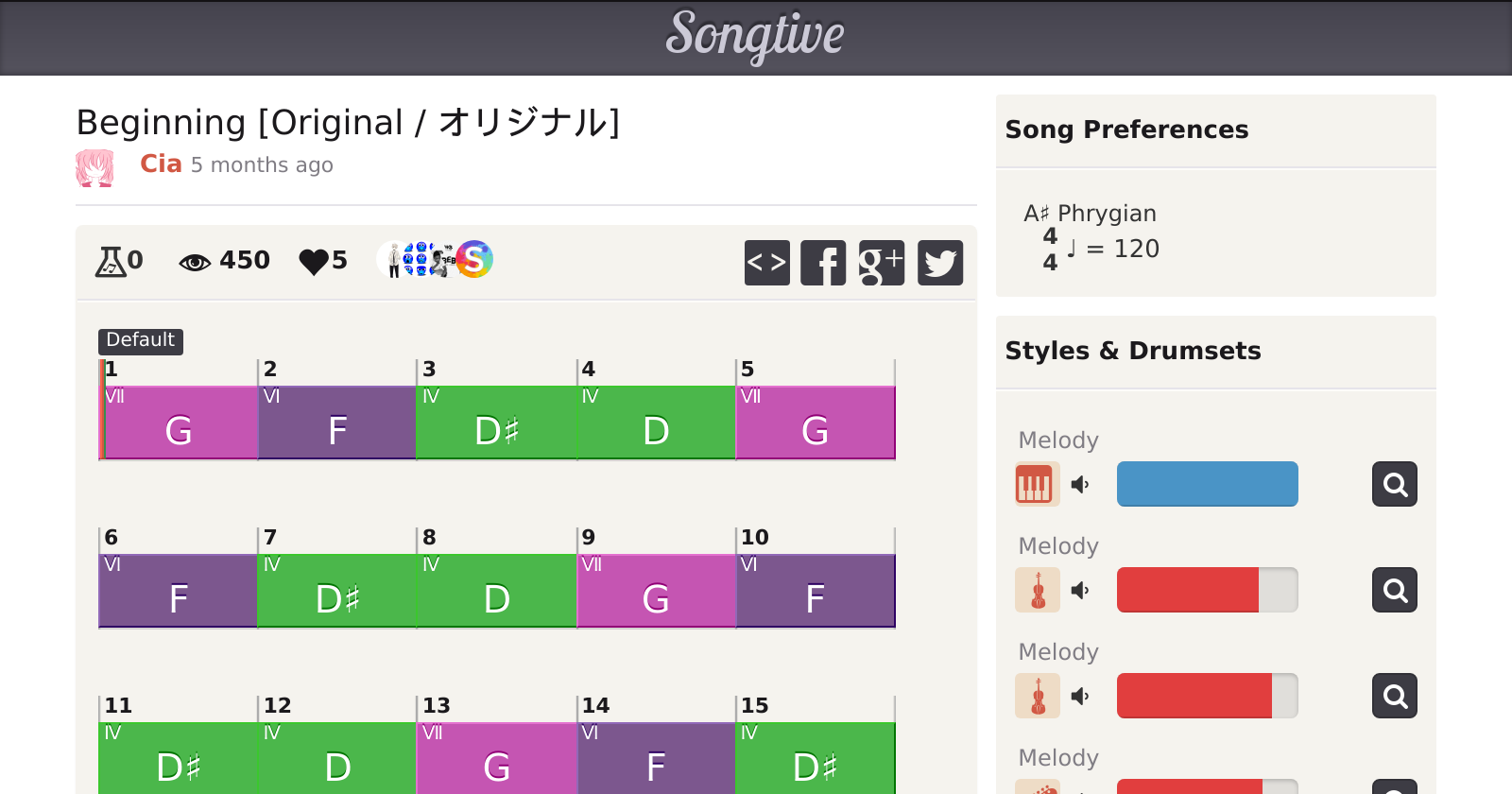Click magnifier button beside the third Melody track
The width and height of the screenshot is (1512, 794).
click(1394, 697)
